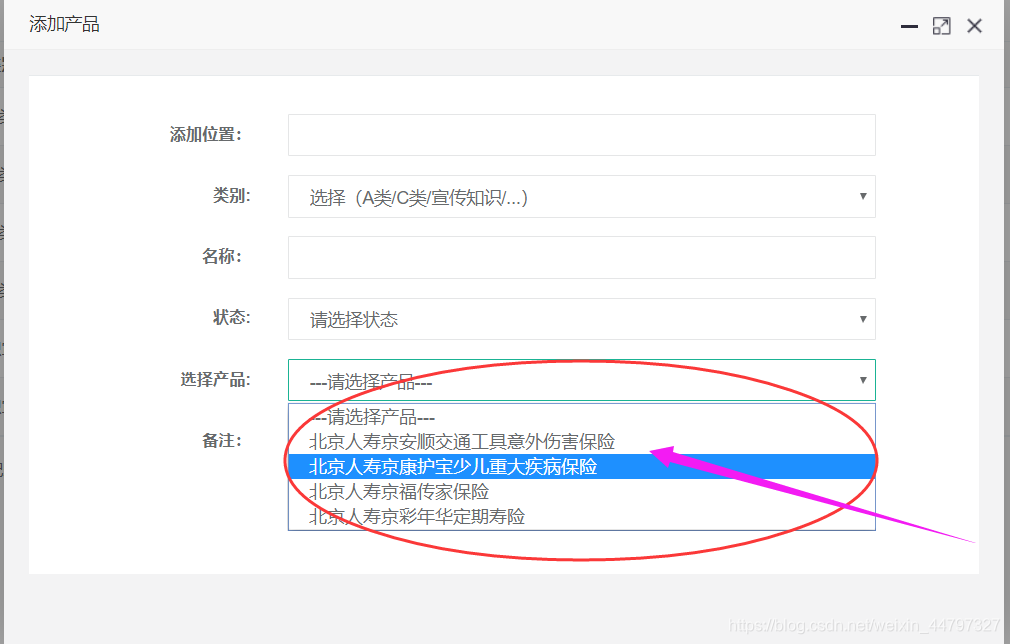This screenshot has width=1010, height=644.
Task: Click the 备注 label
Action: [x=222, y=440]
